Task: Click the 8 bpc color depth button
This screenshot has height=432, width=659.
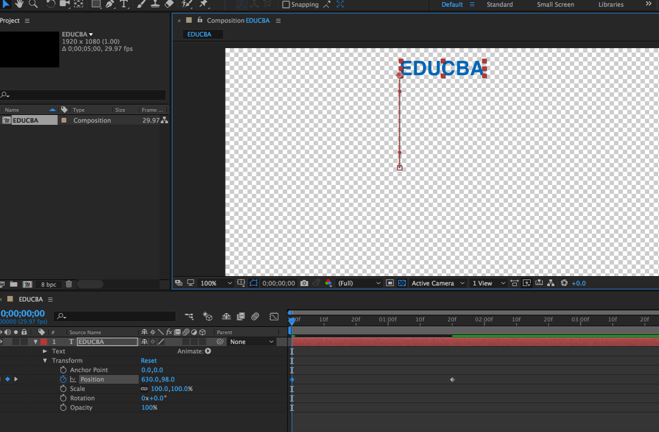Action: click(48, 284)
